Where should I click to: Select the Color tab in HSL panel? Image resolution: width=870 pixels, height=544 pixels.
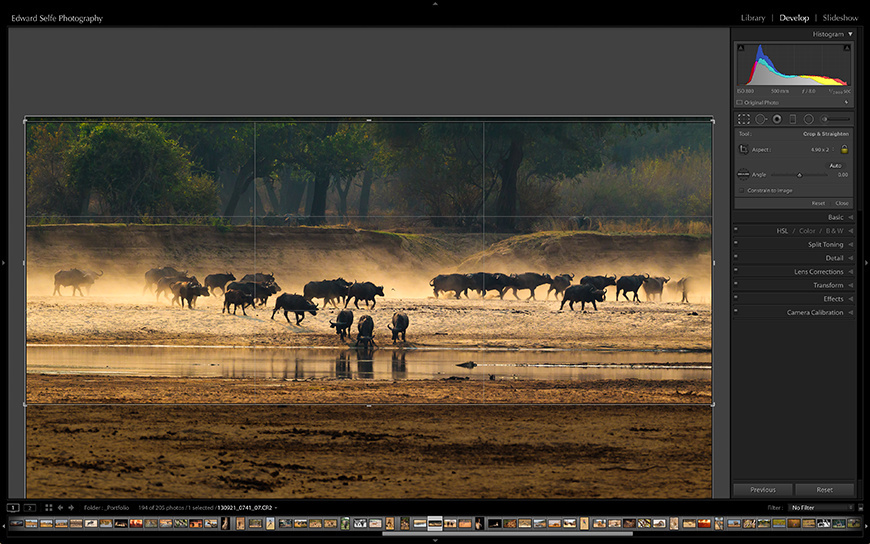pos(807,231)
